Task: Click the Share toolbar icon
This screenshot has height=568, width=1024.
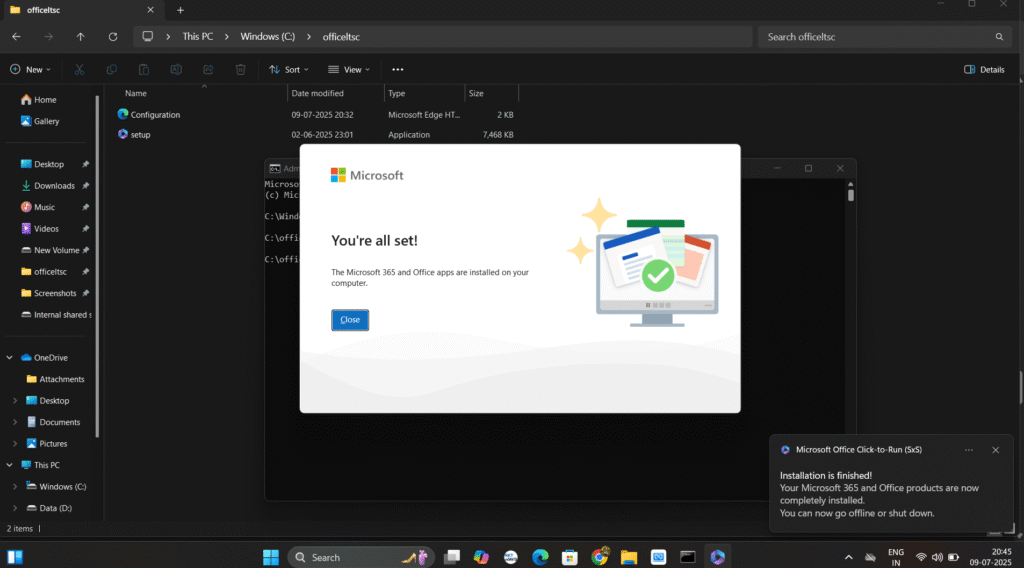Action: click(x=208, y=69)
